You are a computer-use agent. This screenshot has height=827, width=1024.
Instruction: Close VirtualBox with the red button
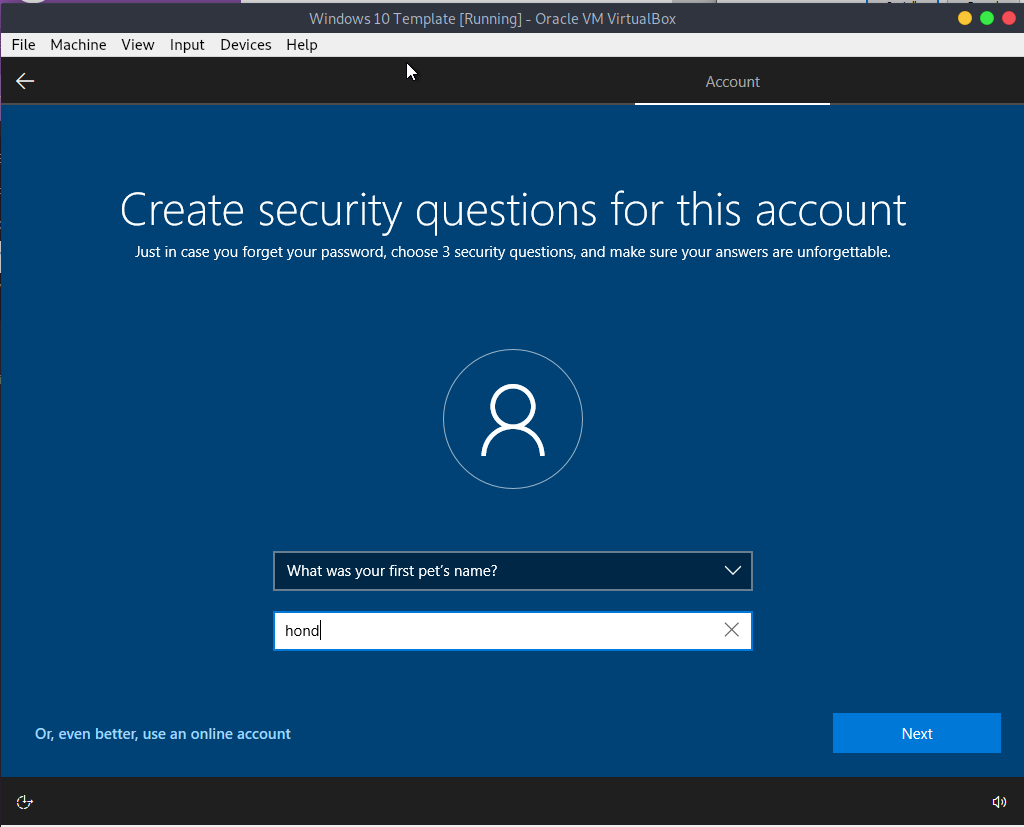[x=1009, y=18]
